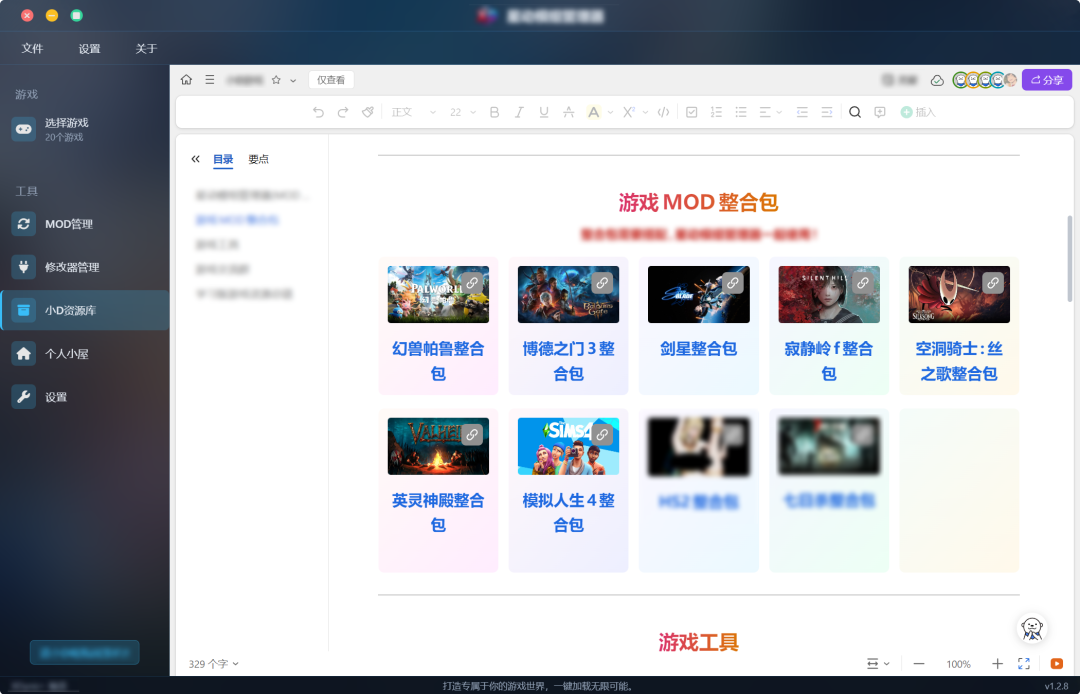Click the Sims 4 cover thumbnail
The width and height of the screenshot is (1080, 694).
point(568,446)
